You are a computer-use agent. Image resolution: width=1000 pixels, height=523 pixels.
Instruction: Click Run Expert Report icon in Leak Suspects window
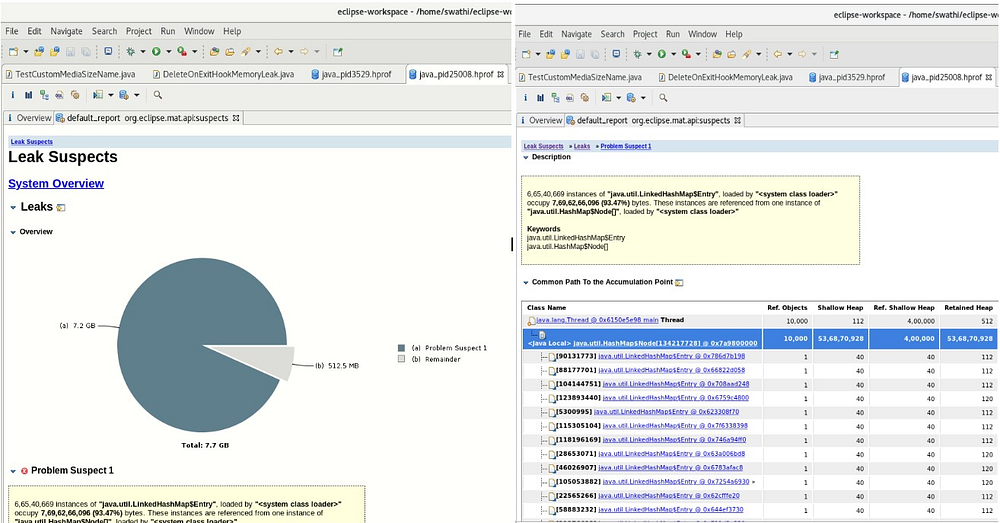[98, 95]
